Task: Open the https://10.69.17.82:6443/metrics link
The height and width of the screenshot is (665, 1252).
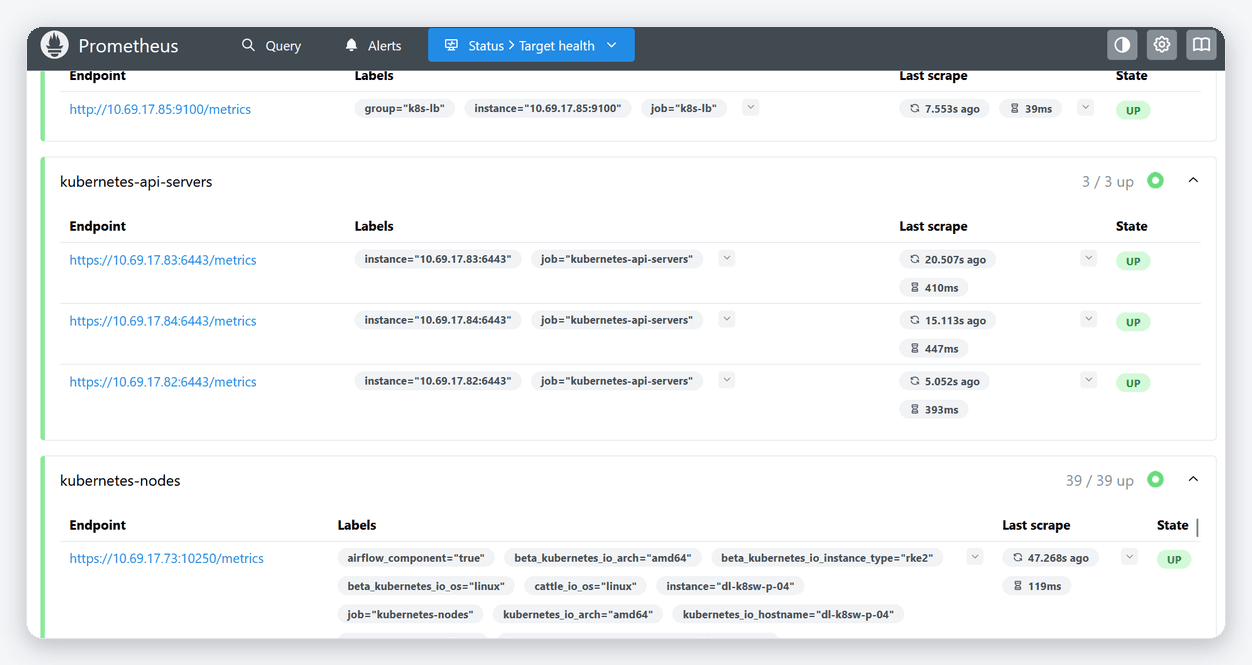Action: pos(163,382)
